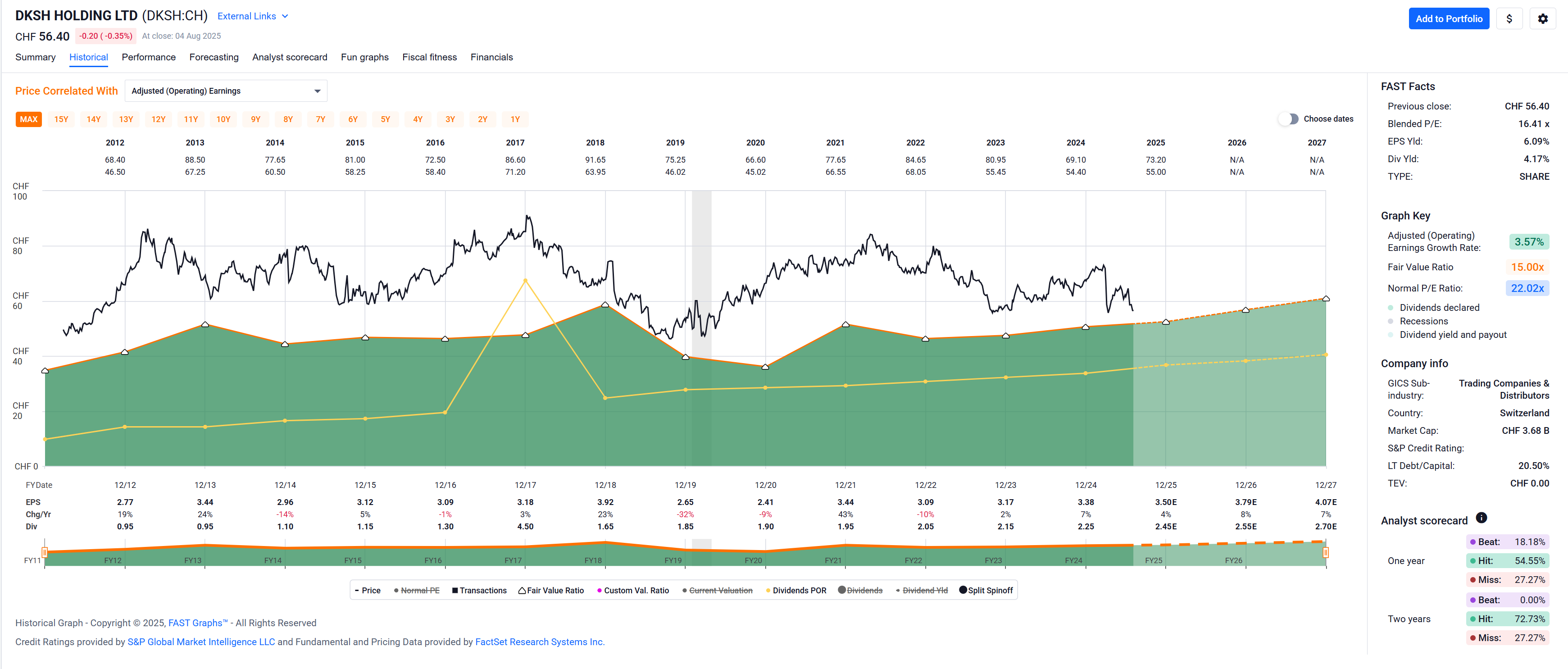The width and height of the screenshot is (1568, 669).
Task: Open the Analyst scorecard tab
Action: click(x=290, y=57)
